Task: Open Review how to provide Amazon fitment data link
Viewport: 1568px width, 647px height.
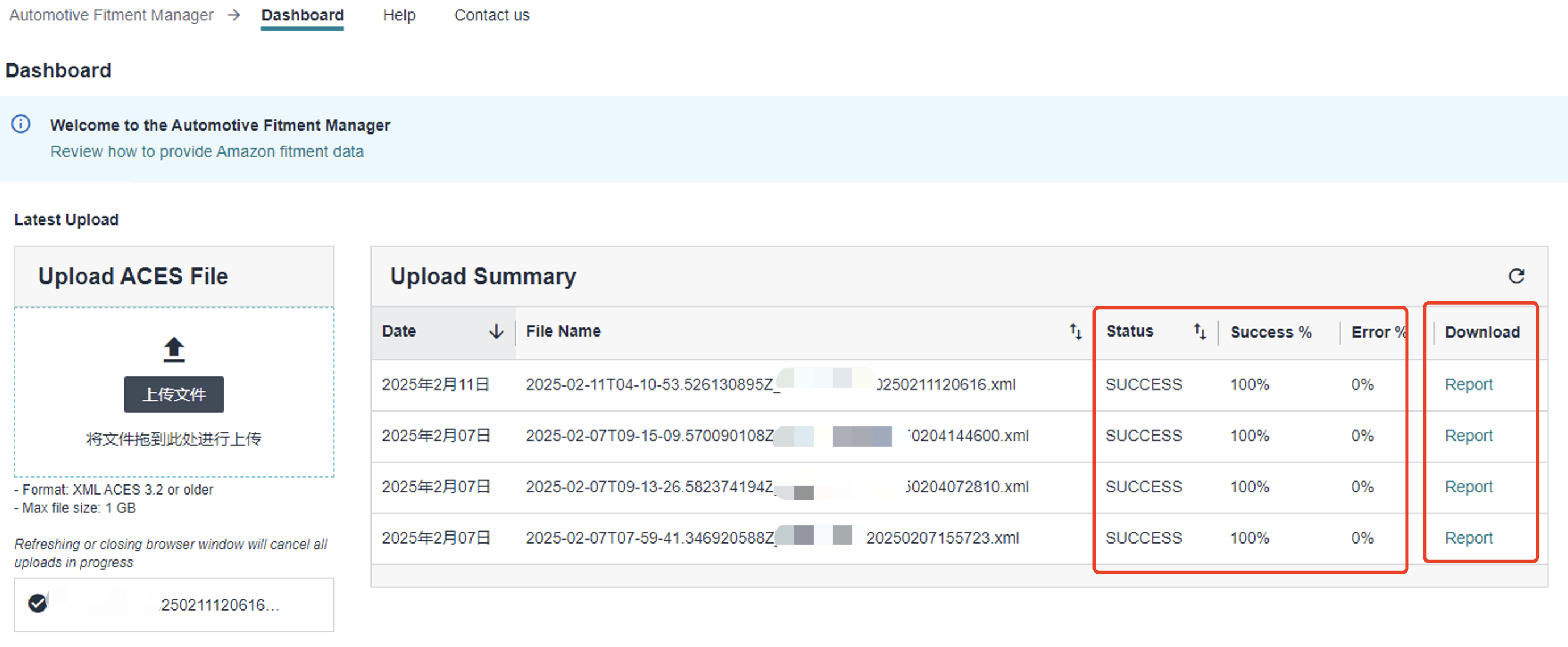Action: click(x=206, y=151)
